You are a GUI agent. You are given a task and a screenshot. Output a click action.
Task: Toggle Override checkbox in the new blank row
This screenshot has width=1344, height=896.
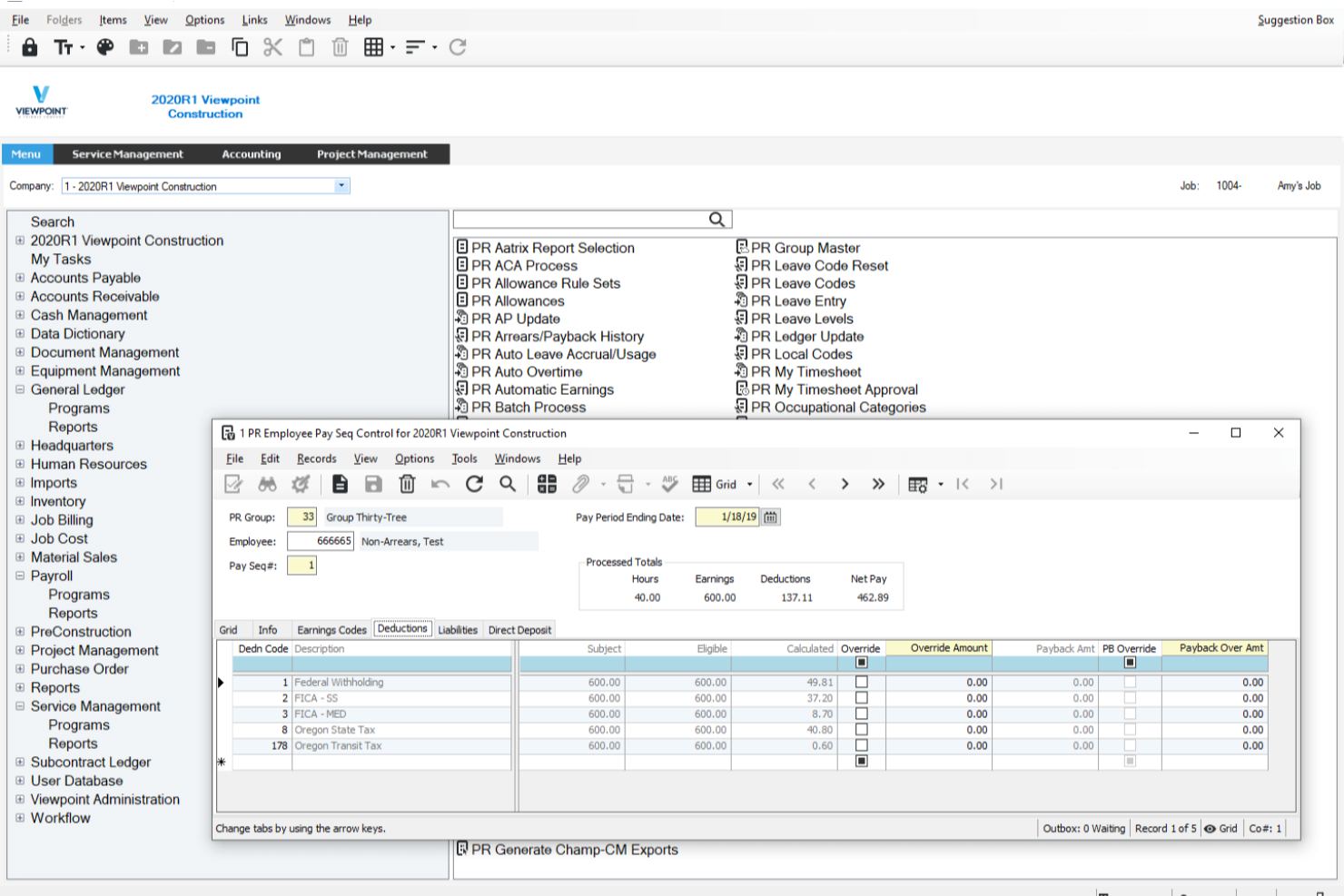862,761
